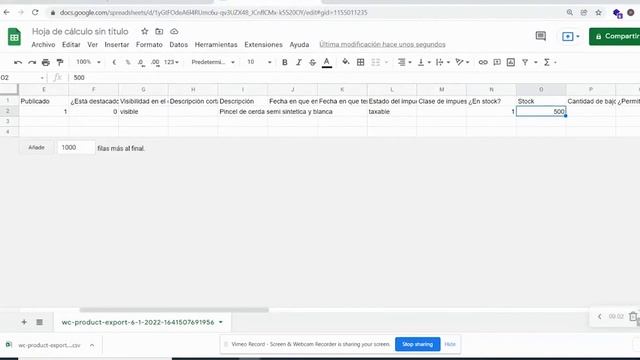This screenshot has height=360, width=640.
Task: Click the Stop sharing button
Action: (x=417, y=344)
